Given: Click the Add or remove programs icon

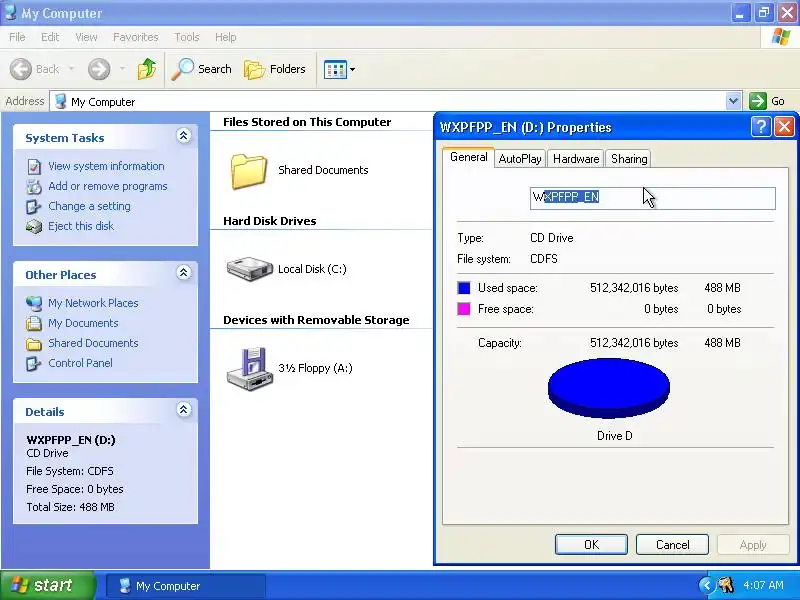Looking at the screenshot, I should click(34, 187).
